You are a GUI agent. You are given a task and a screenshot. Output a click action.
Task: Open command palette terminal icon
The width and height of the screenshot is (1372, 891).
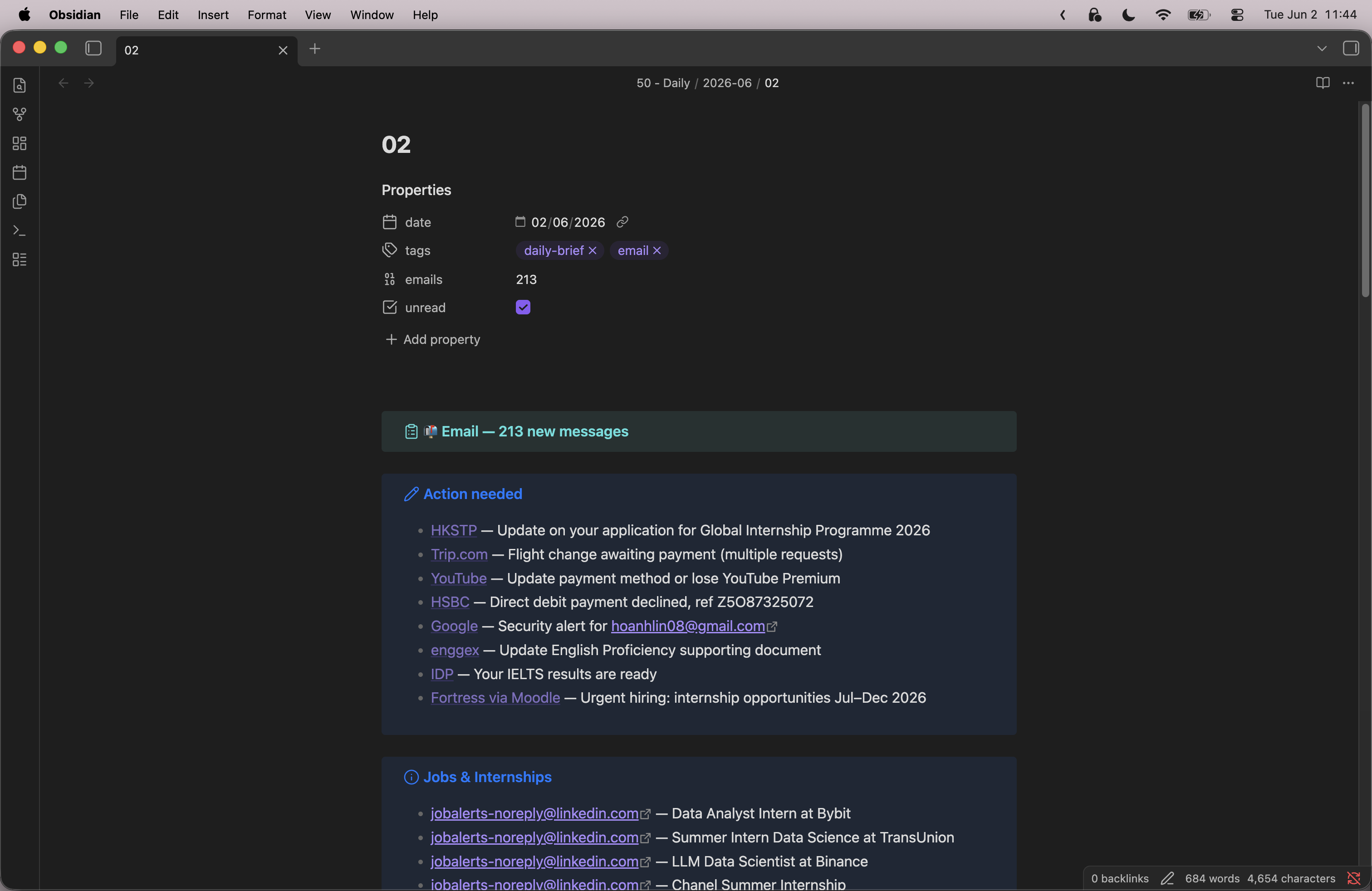pyautogui.click(x=20, y=230)
